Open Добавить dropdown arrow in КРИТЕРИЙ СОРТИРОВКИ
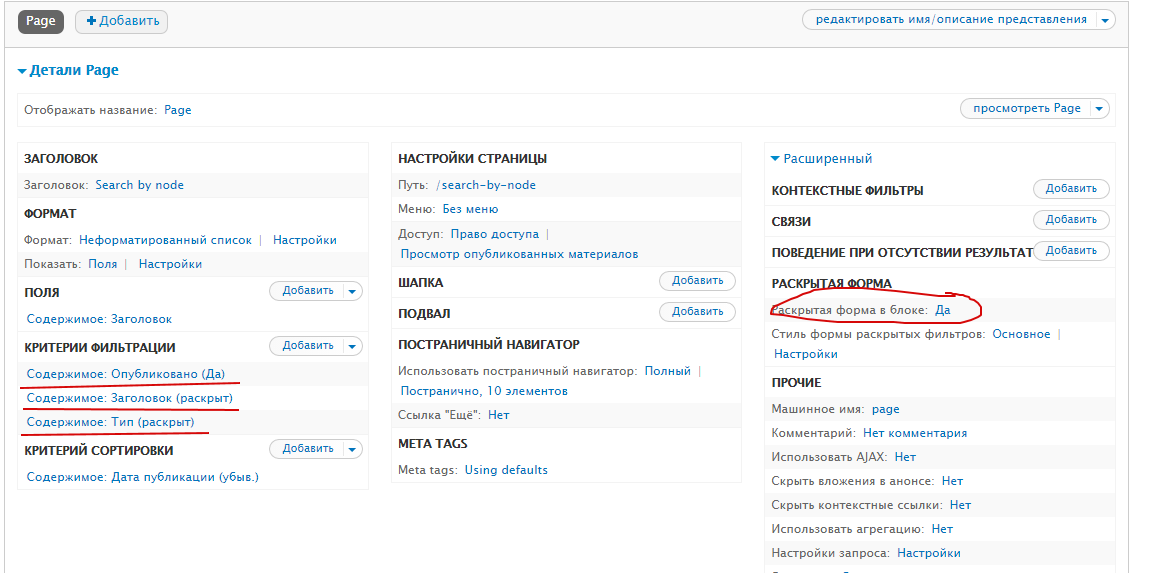1149x573 pixels. (352, 449)
